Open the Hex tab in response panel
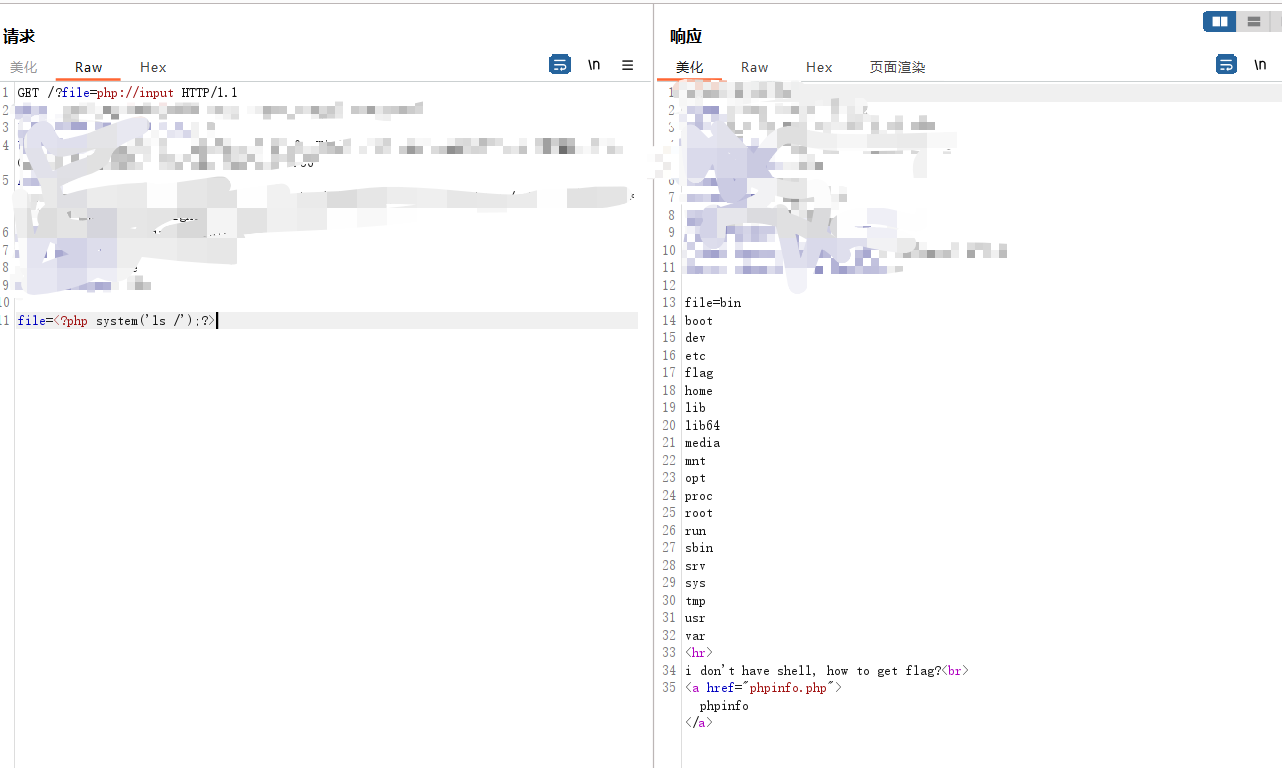Viewport: 1282px width, 768px height. click(x=819, y=67)
